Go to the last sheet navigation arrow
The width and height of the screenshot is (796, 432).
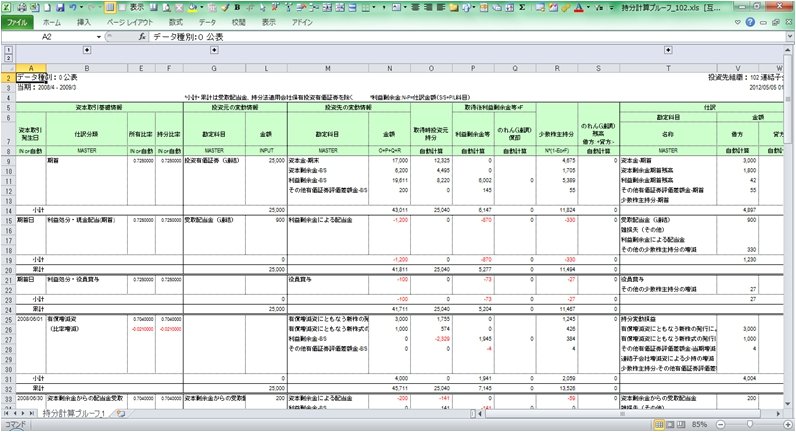[x=31, y=414]
